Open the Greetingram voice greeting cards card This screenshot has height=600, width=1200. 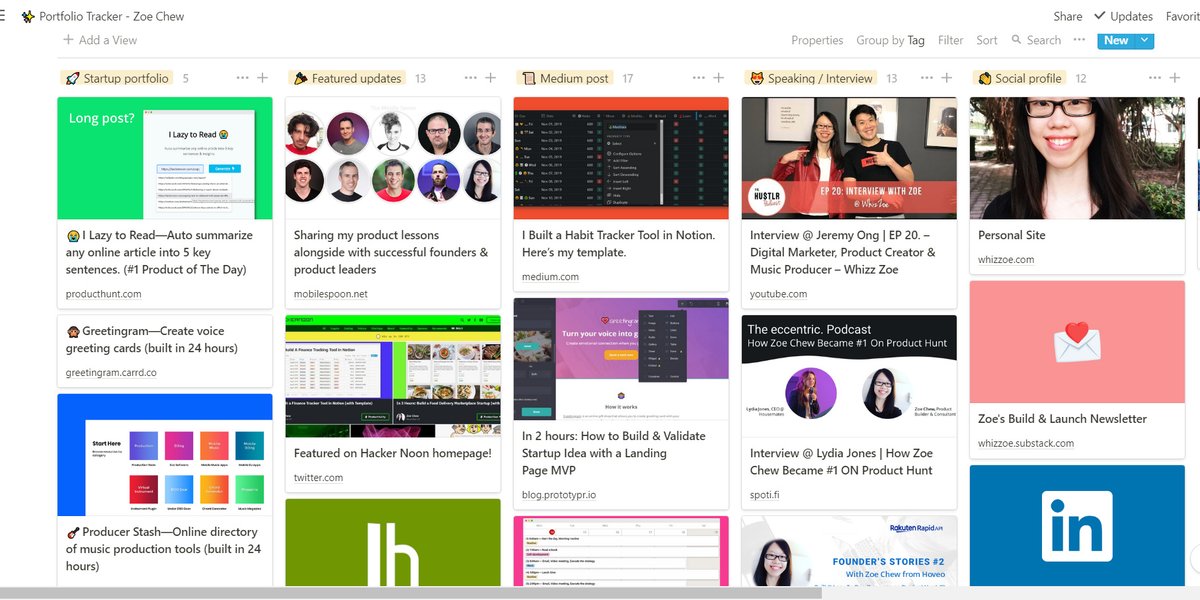pyautogui.click(x=165, y=351)
